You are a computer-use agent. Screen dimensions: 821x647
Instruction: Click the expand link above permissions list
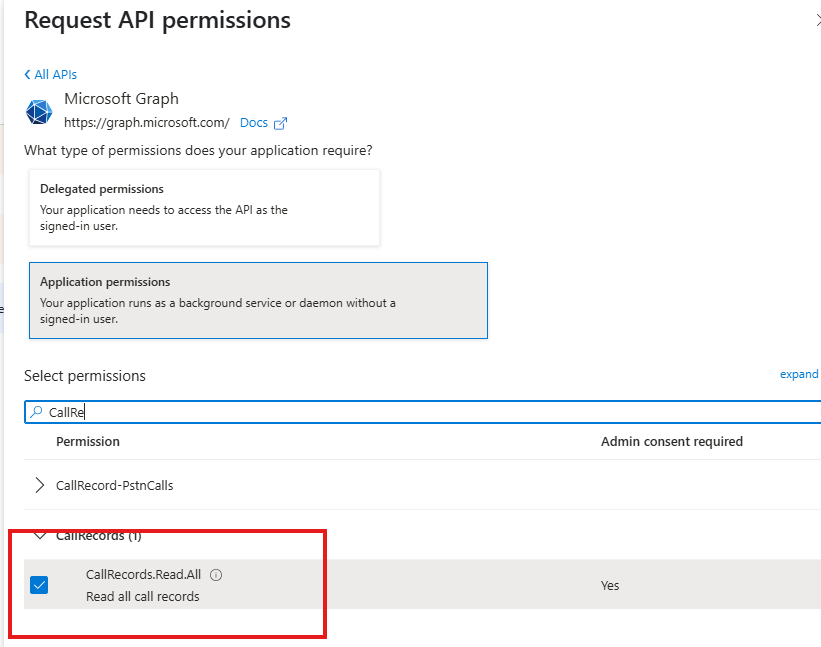pyautogui.click(x=798, y=373)
